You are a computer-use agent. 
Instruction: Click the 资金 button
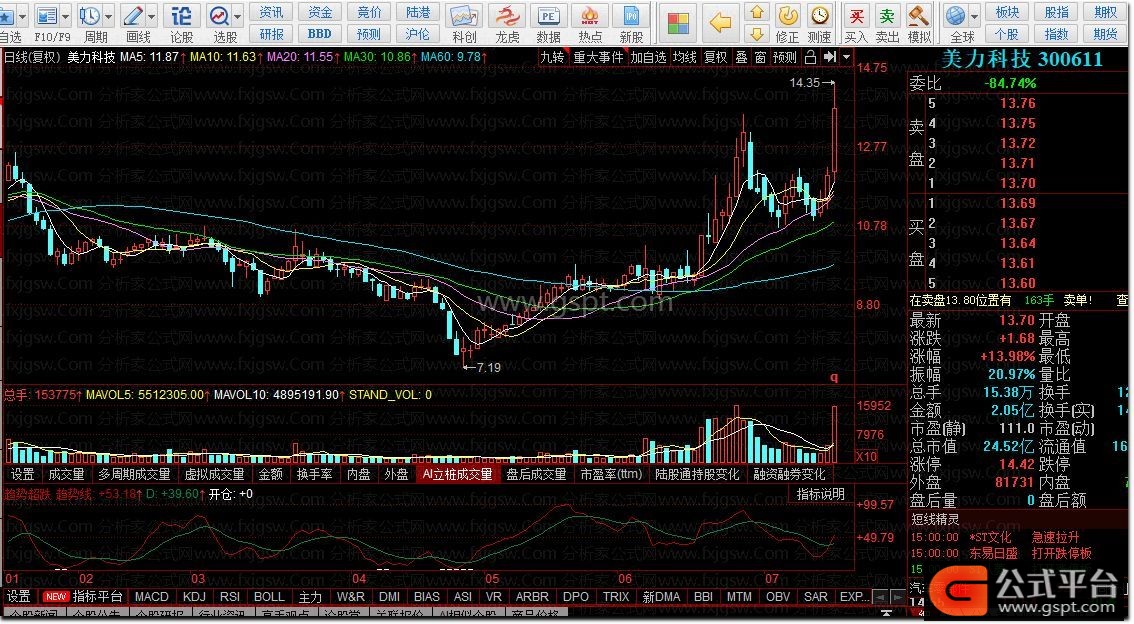pyautogui.click(x=320, y=12)
